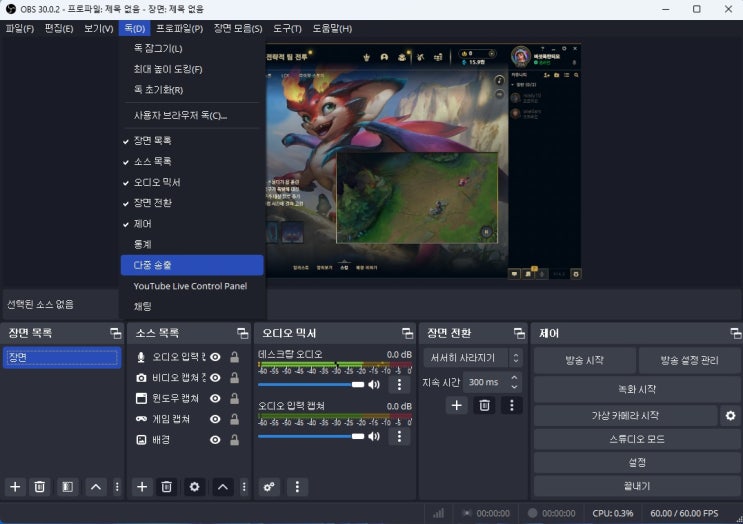Select the 장면 item in scene list
The height and width of the screenshot is (524, 743).
62,358
